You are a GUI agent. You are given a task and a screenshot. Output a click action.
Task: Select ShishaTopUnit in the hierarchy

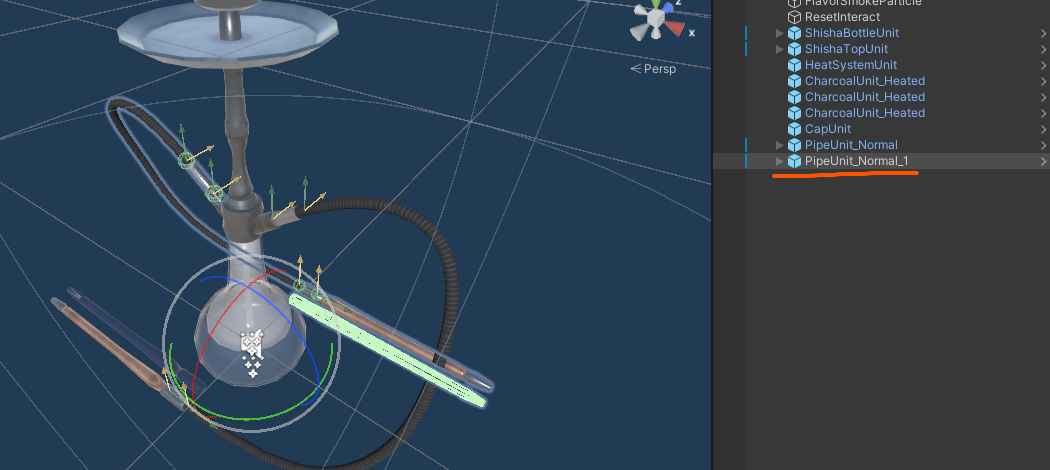[x=846, y=49]
